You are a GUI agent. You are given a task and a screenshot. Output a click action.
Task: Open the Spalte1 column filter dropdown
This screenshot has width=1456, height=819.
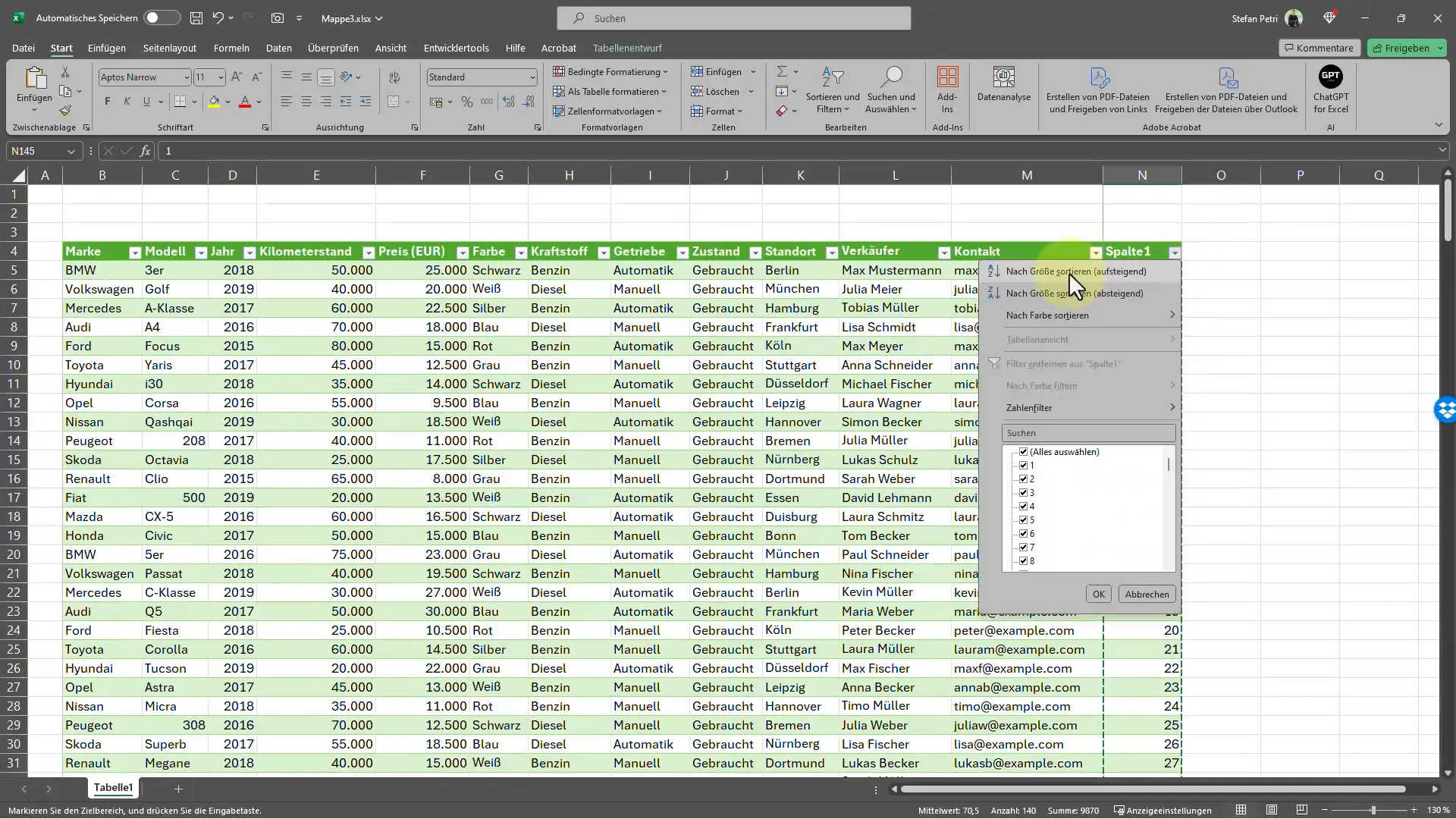(1174, 253)
